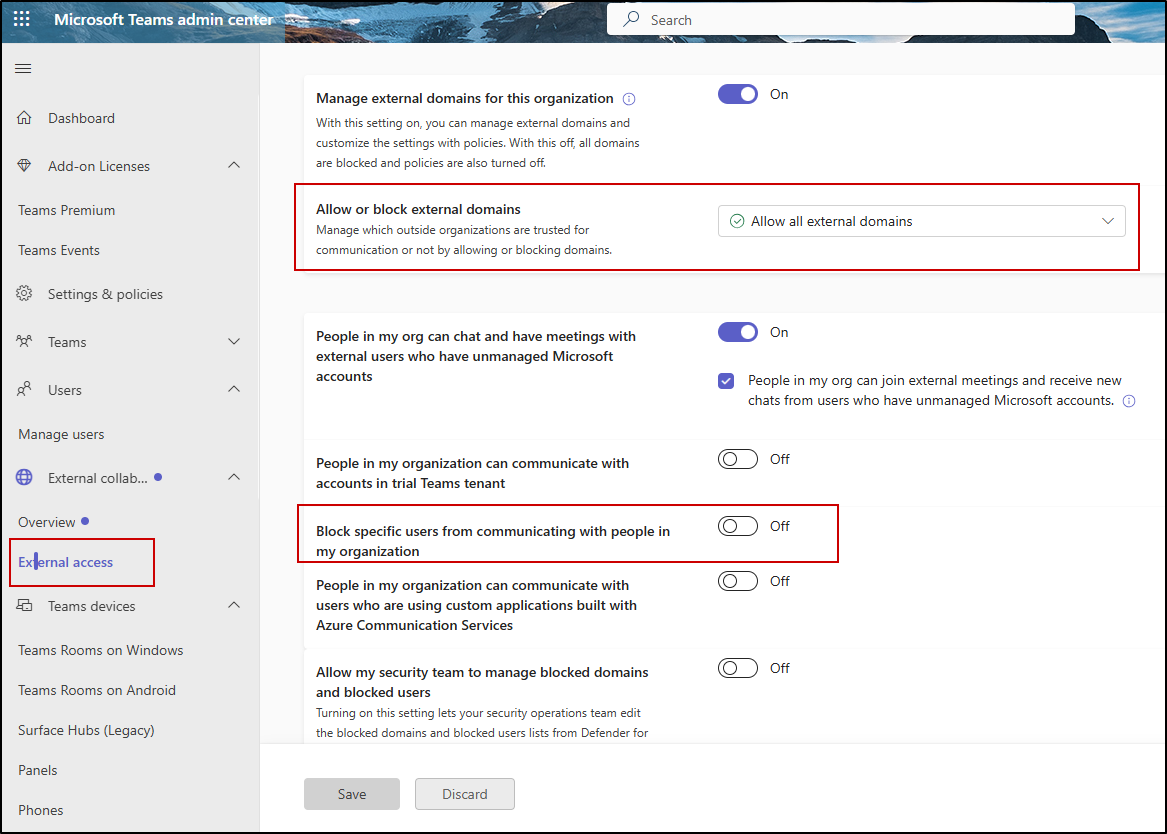Image resolution: width=1167 pixels, height=834 pixels.
Task: Open Teams Events page
Action: pyautogui.click(x=59, y=251)
